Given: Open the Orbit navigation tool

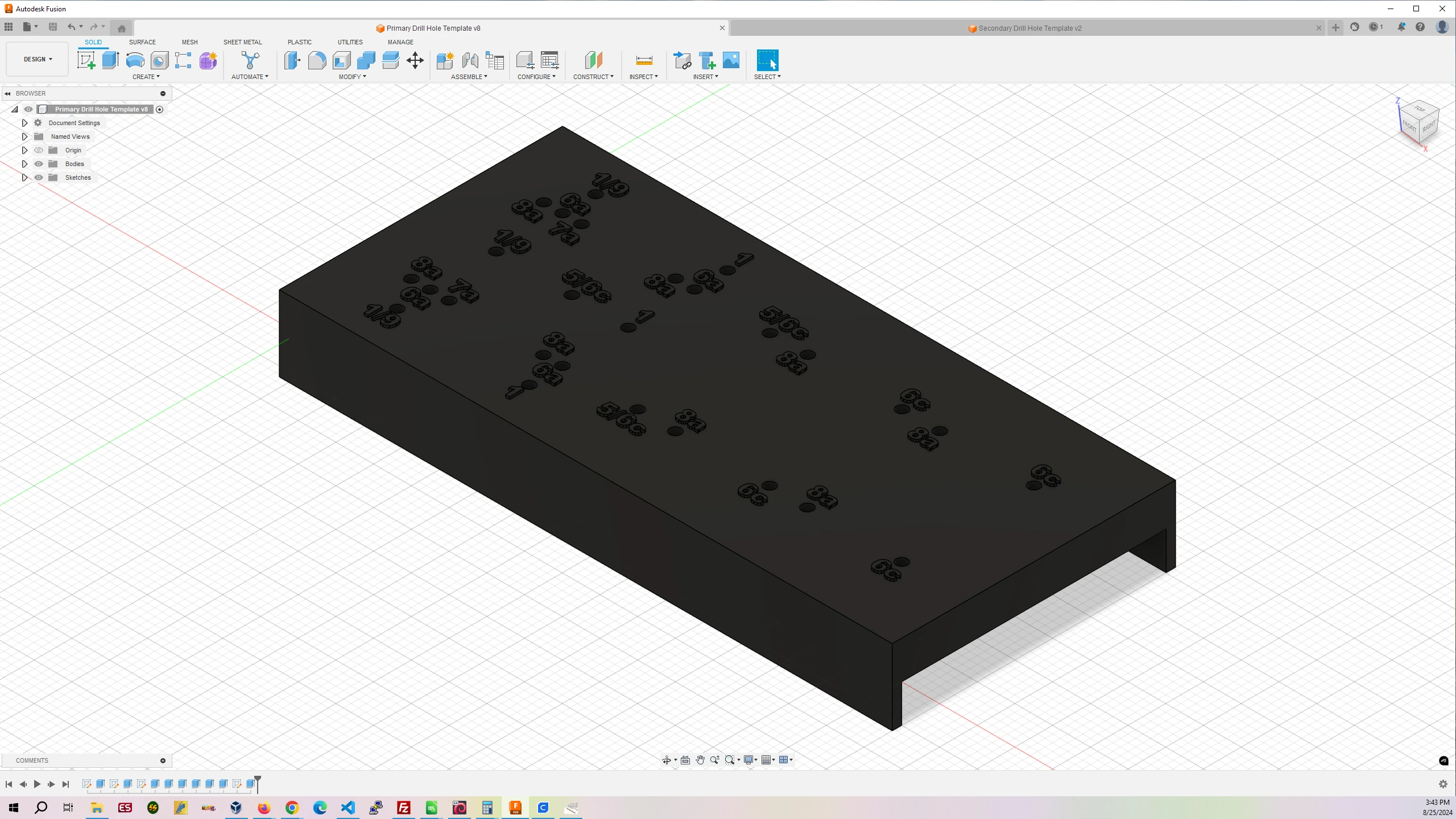Looking at the screenshot, I should [667, 760].
